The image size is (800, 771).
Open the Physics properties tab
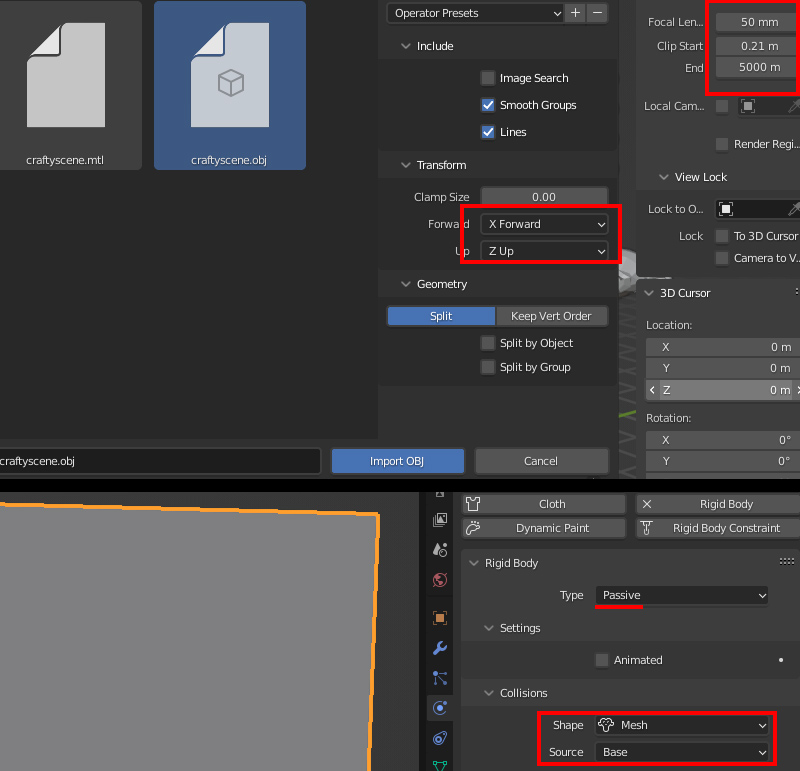pos(440,708)
